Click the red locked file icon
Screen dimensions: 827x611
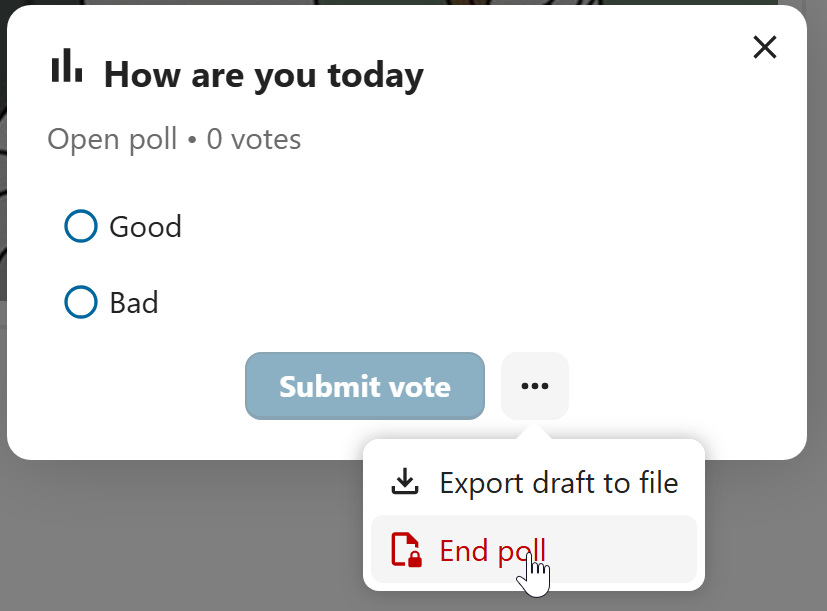(405, 550)
